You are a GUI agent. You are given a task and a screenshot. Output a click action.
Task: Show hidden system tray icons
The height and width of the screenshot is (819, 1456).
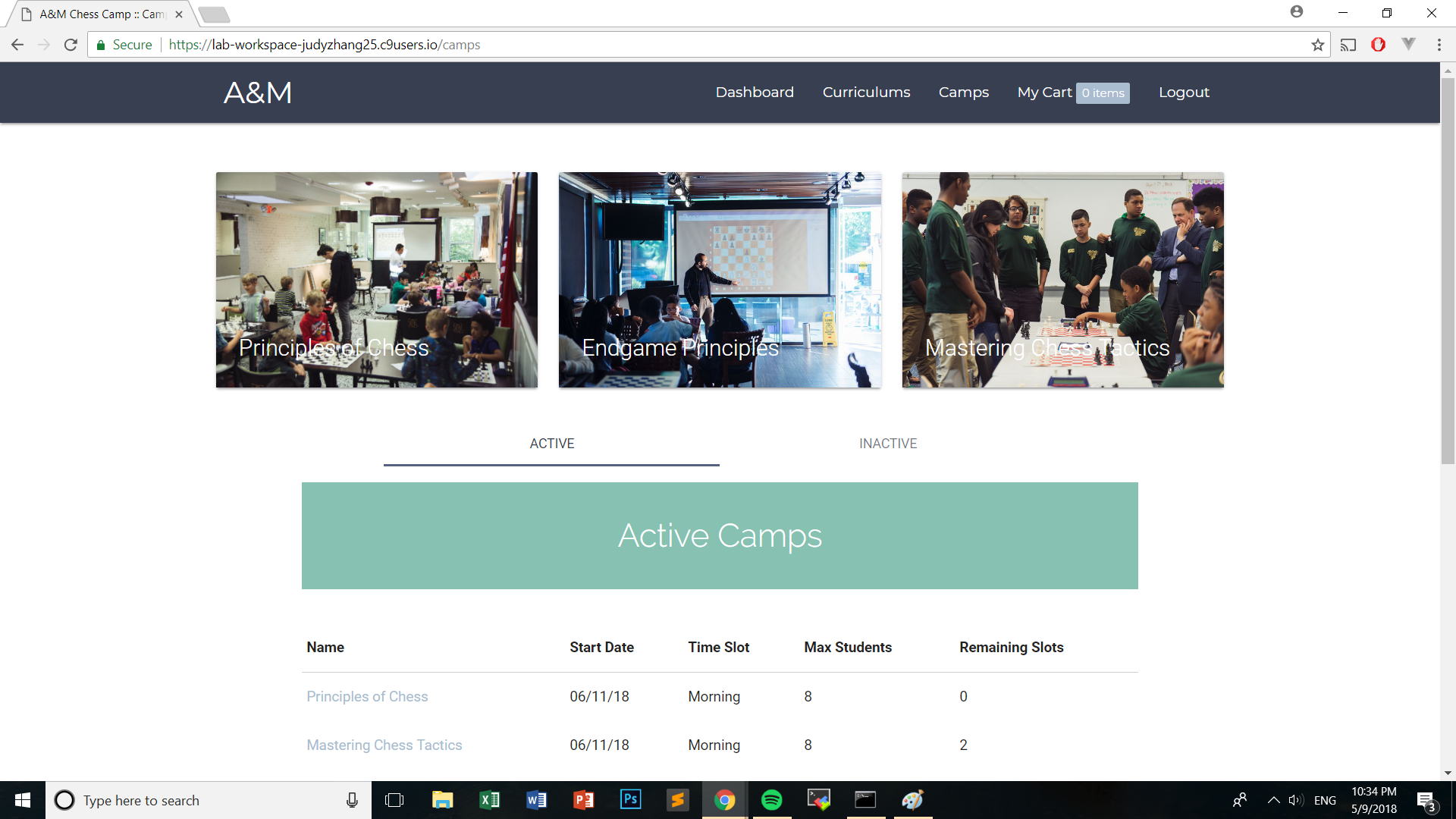click(x=1273, y=800)
